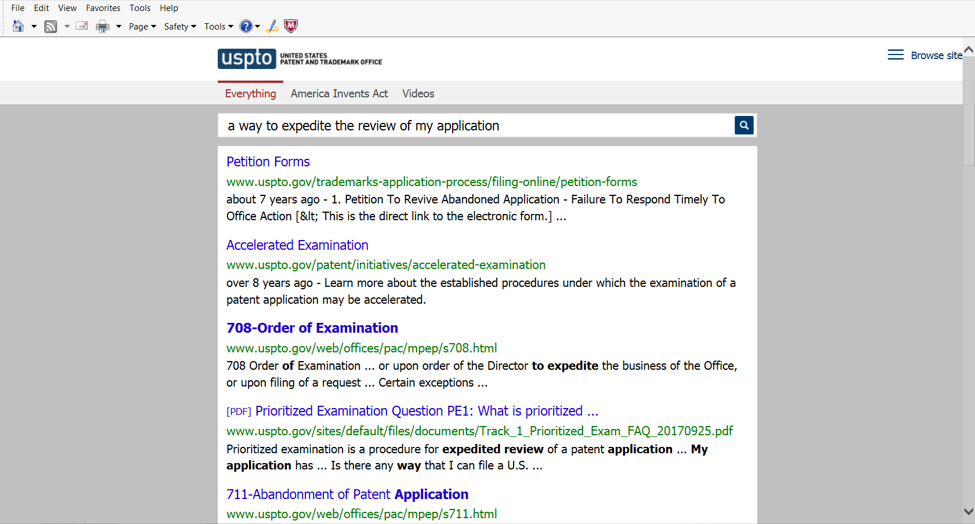
Task: Select the Everything search tab
Action: coord(251,93)
